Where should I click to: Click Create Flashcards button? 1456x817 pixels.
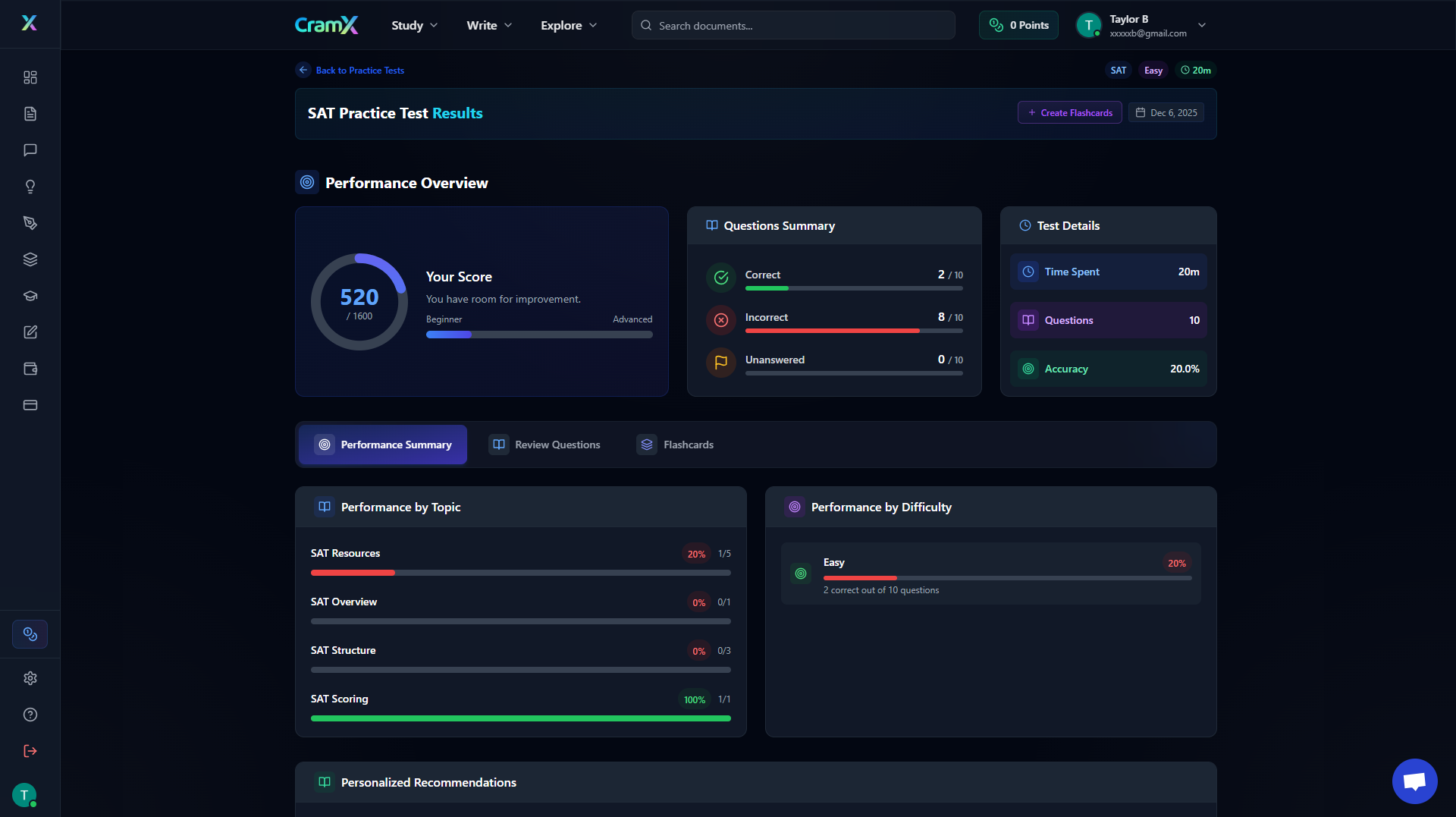pyautogui.click(x=1069, y=112)
